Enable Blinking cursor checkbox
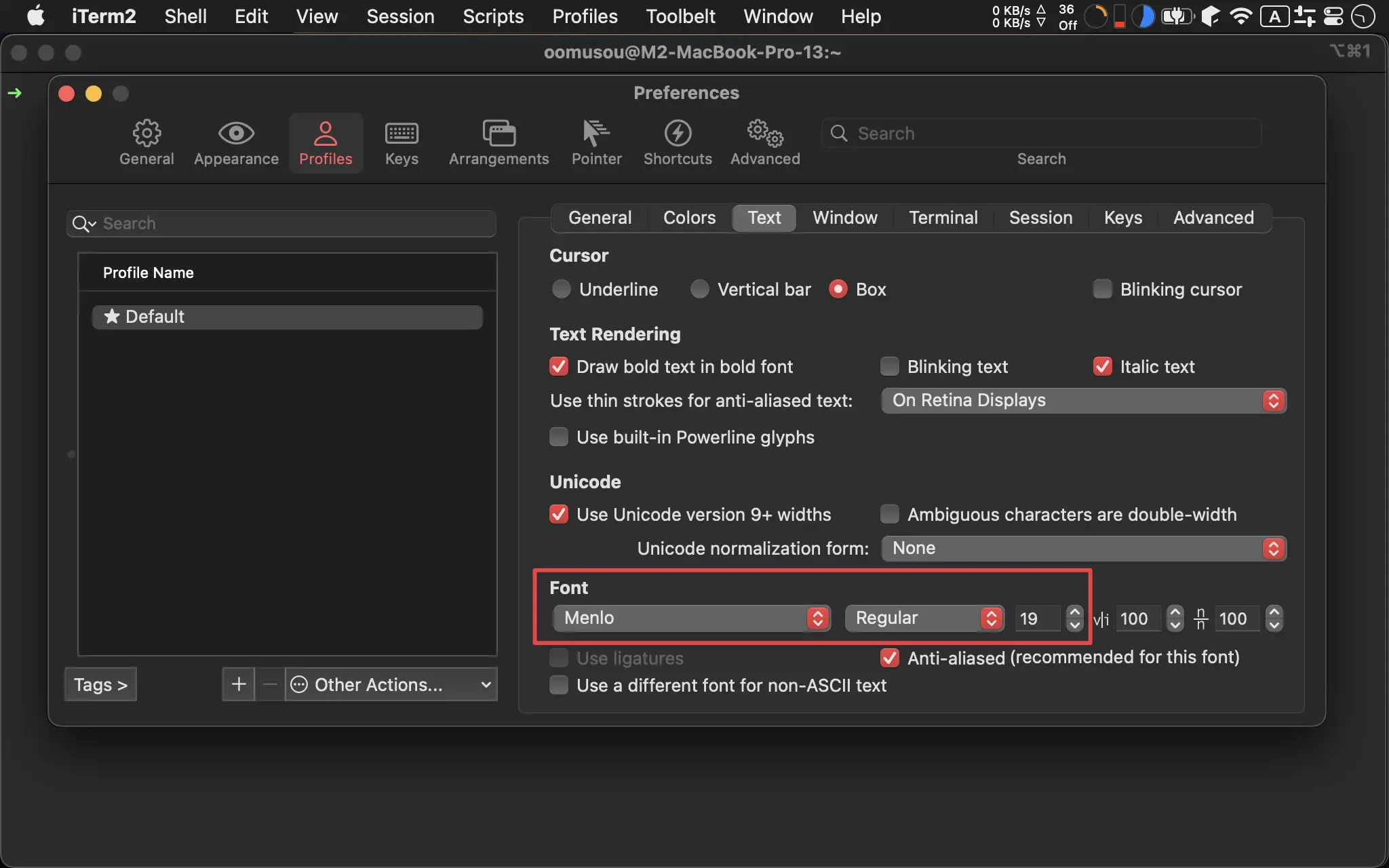Screen dimensions: 1389x868 [1103, 290]
